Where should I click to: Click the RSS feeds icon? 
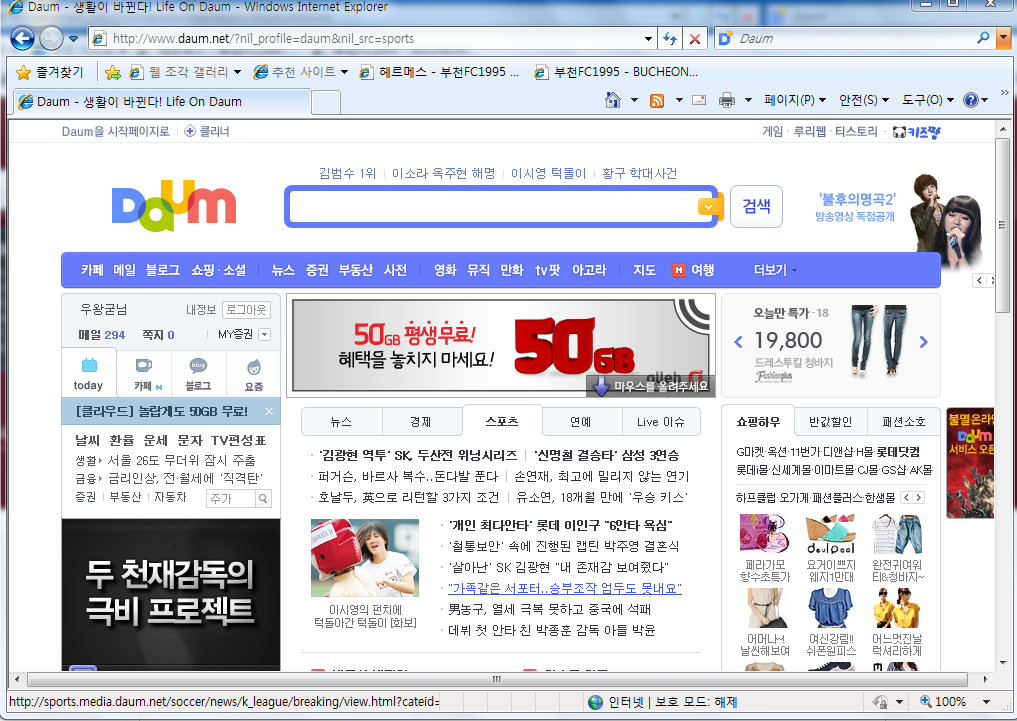tap(657, 100)
